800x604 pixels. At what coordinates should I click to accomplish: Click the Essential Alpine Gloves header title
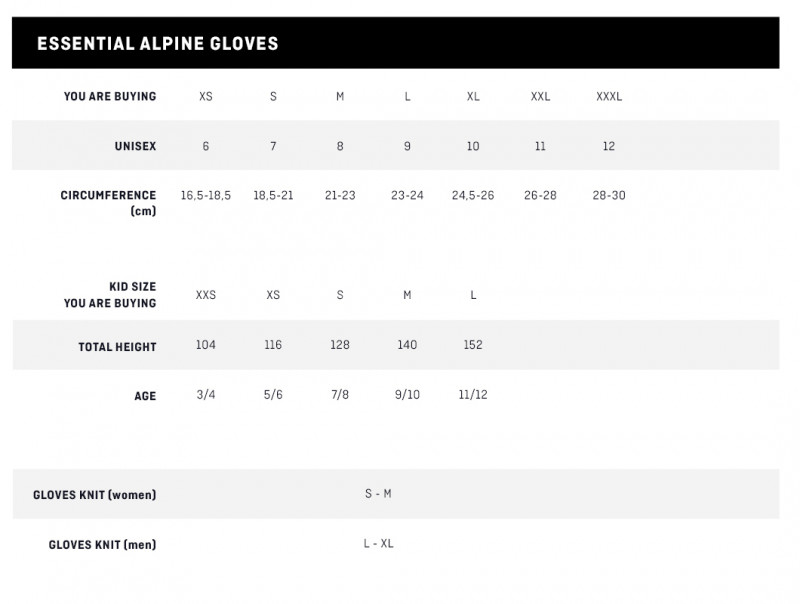point(157,43)
